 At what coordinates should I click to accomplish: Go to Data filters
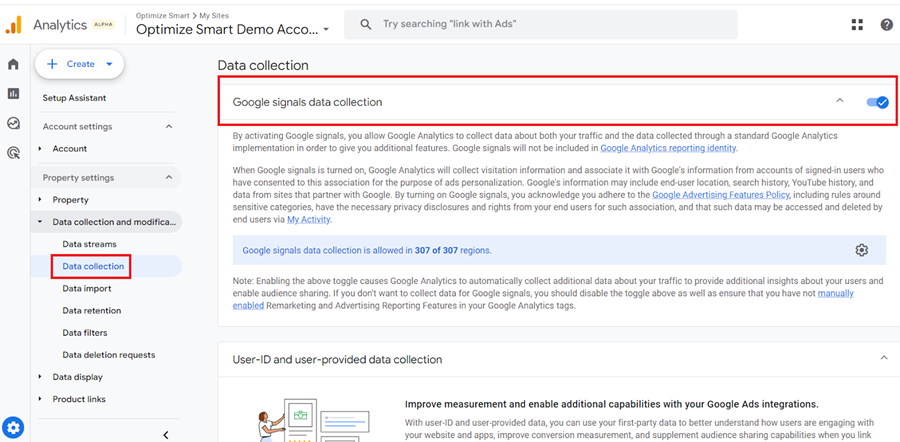(x=85, y=333)
